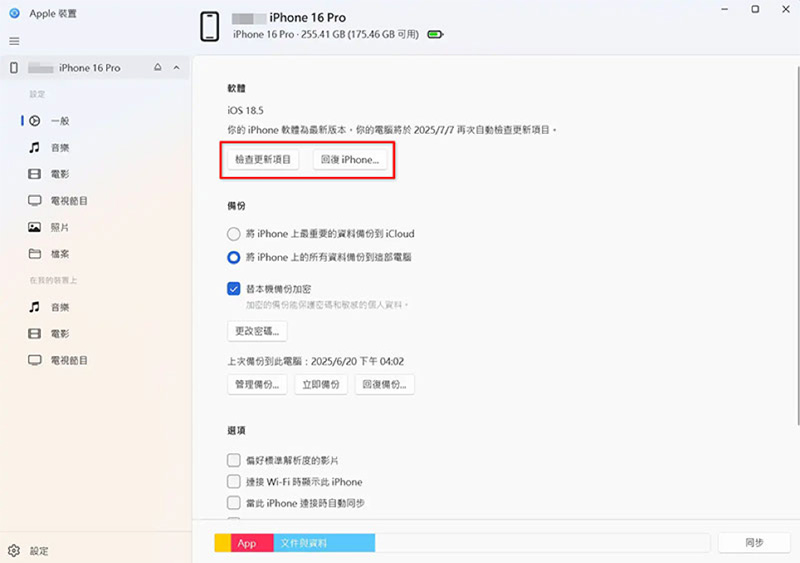The width and height of the screenshot is (800, 563).
Task: Click the vertical scrollbar on the right
Action: coord(798,245)
